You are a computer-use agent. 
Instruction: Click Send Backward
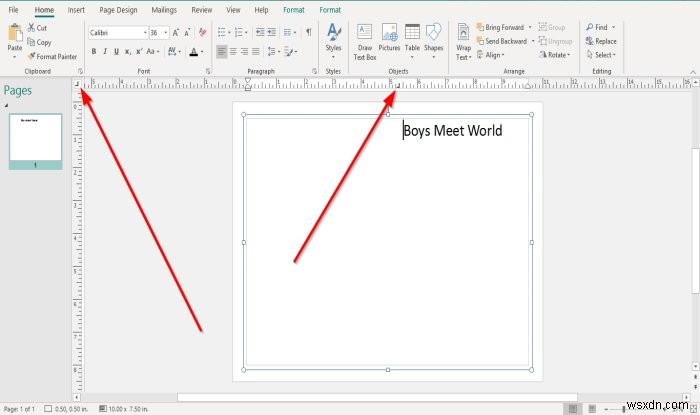(x=502, y=41)
